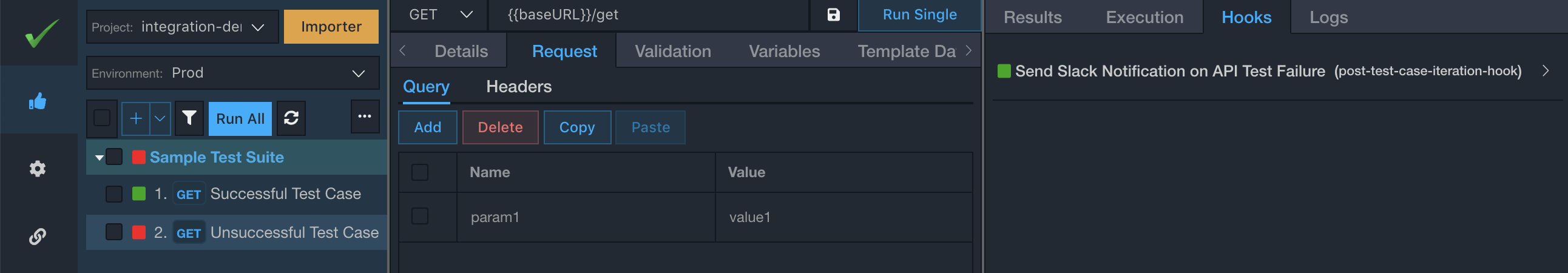Open the GET method dropdown
Image resolution: width=1568 pixels, height=273 pixels.
point(439,15)
